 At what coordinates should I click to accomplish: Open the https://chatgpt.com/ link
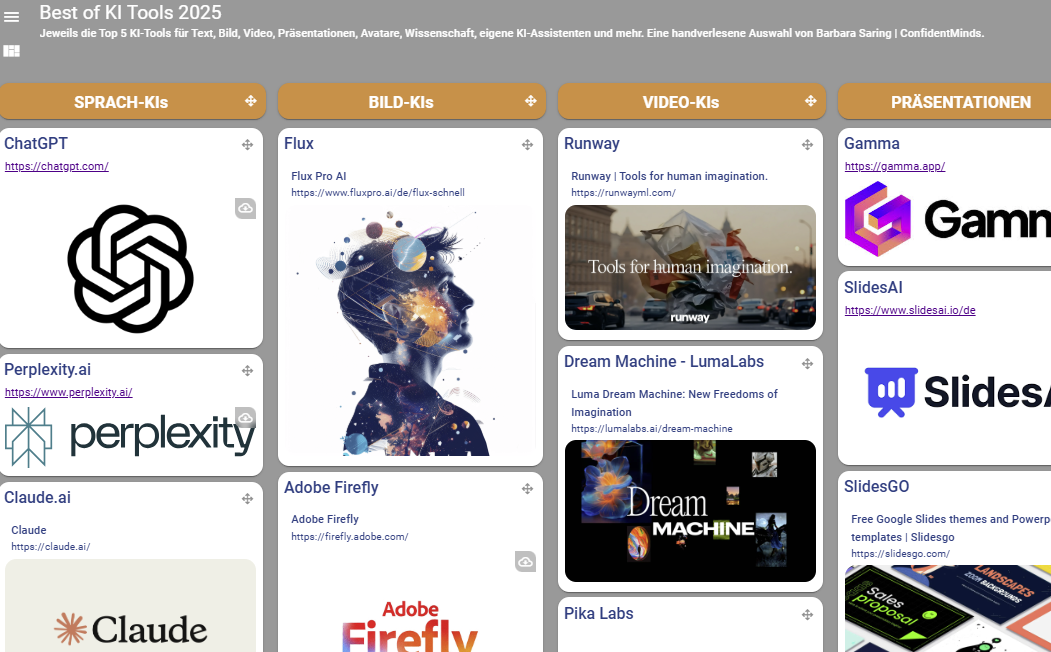(56, 166)
